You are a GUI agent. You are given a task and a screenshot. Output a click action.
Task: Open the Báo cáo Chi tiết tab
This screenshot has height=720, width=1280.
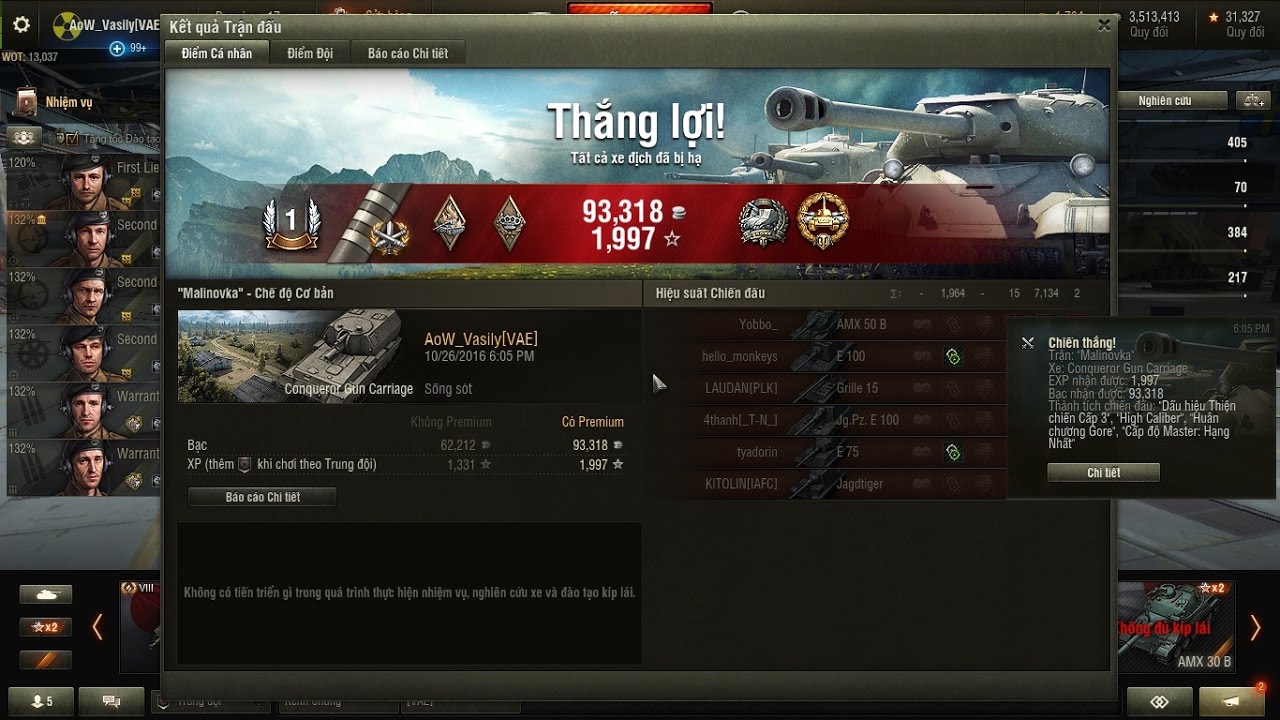point(408,53)
